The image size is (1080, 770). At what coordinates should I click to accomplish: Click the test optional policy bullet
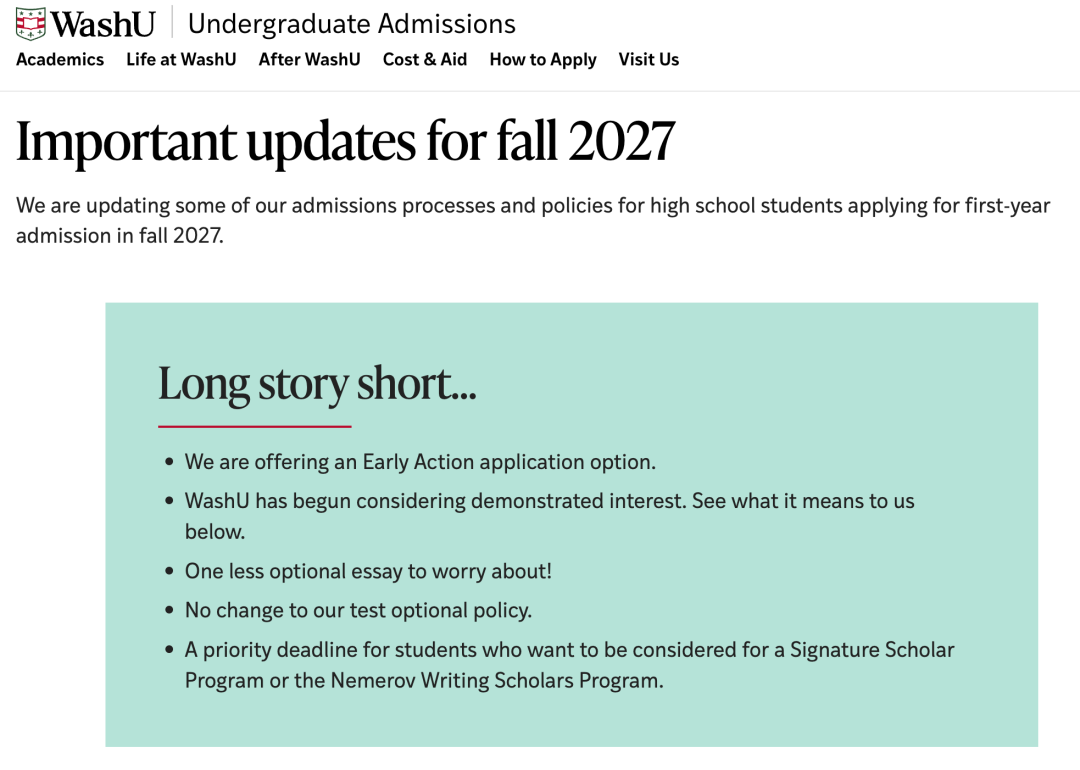(x=358, y=610)
